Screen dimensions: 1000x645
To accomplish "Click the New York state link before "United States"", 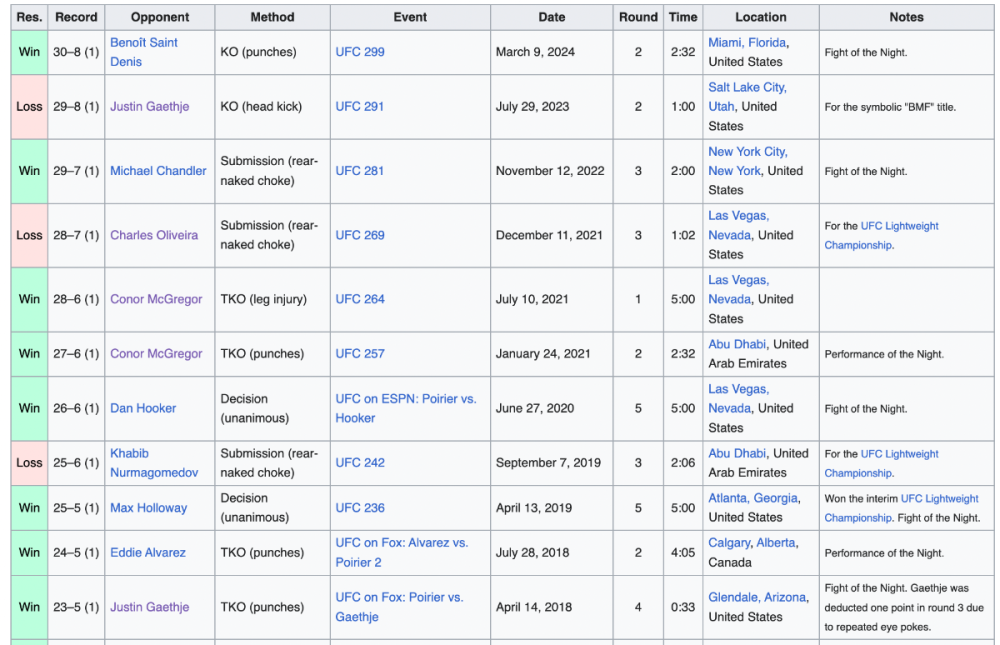I will 735,171.
